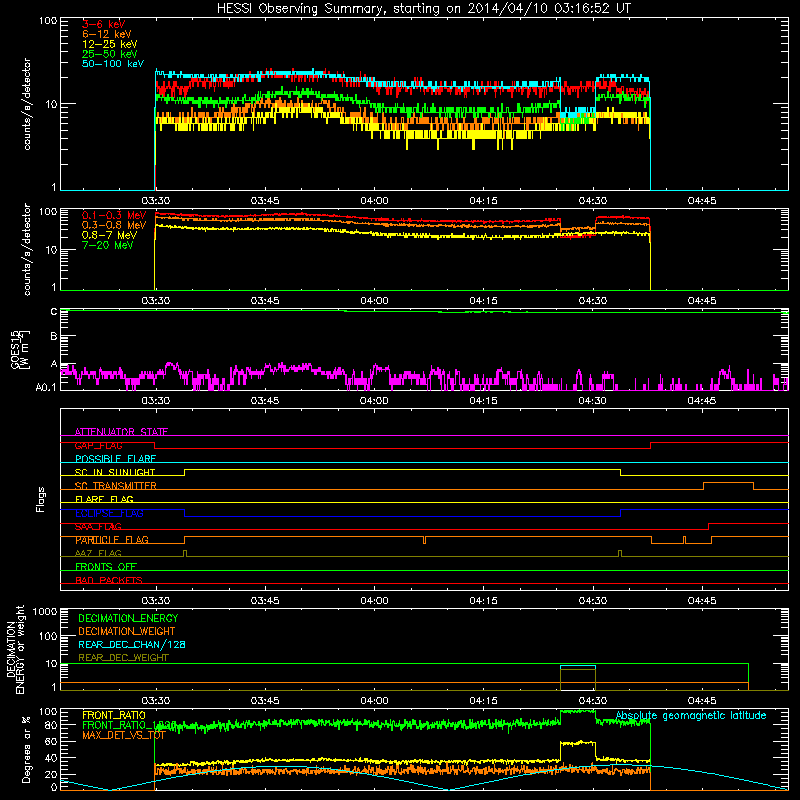
Task: Click the Flags vertical axis label
Action: pos(40,499)
